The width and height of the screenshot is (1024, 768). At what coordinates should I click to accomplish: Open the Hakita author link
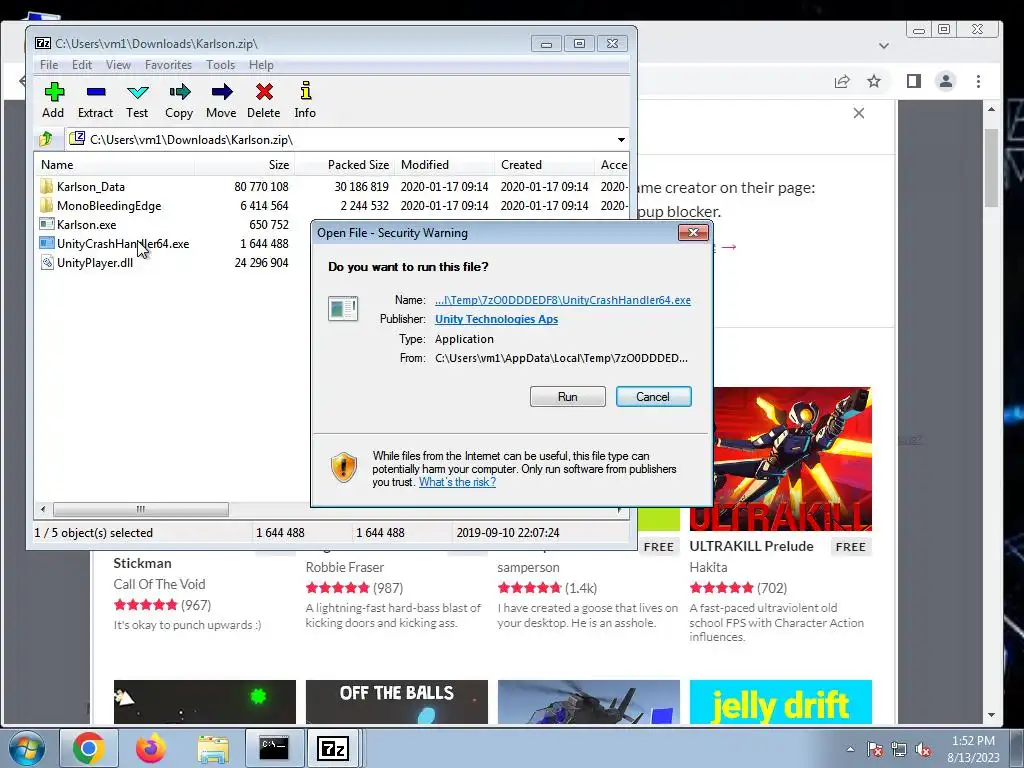tap(709, 567)
